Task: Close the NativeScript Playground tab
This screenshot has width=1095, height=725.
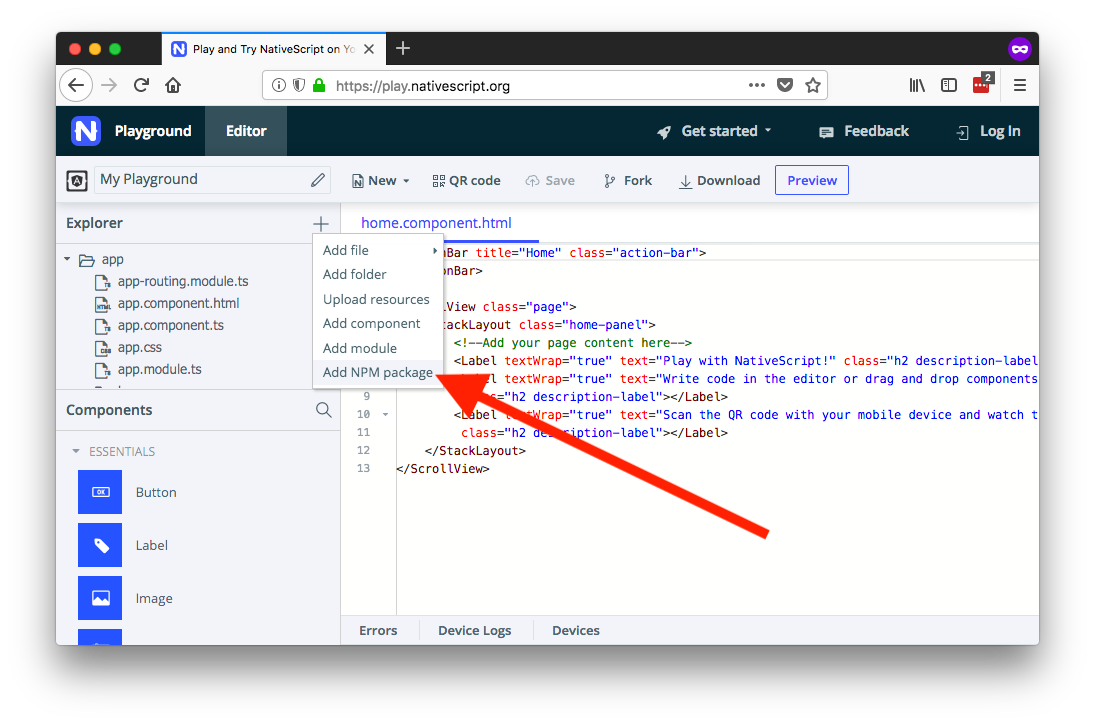Action: tap(369, 49)
